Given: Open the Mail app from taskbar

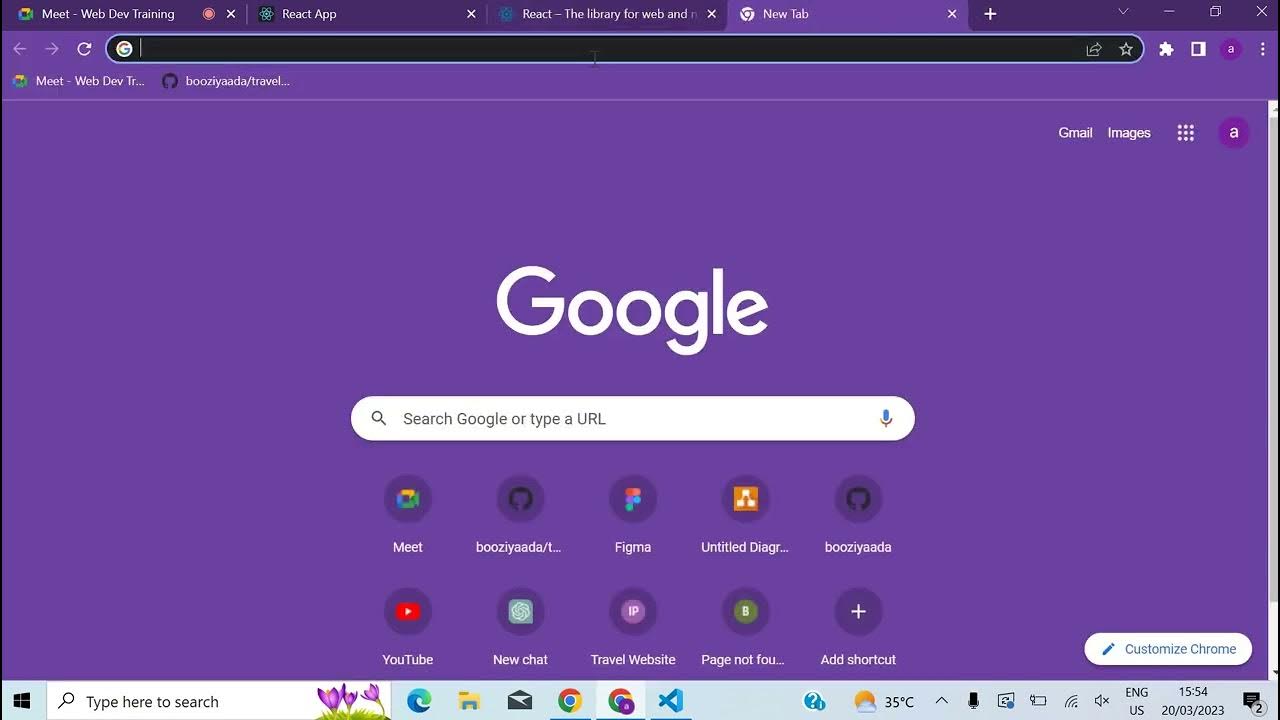Looking at the screenshot, I should tap(520, 701).
